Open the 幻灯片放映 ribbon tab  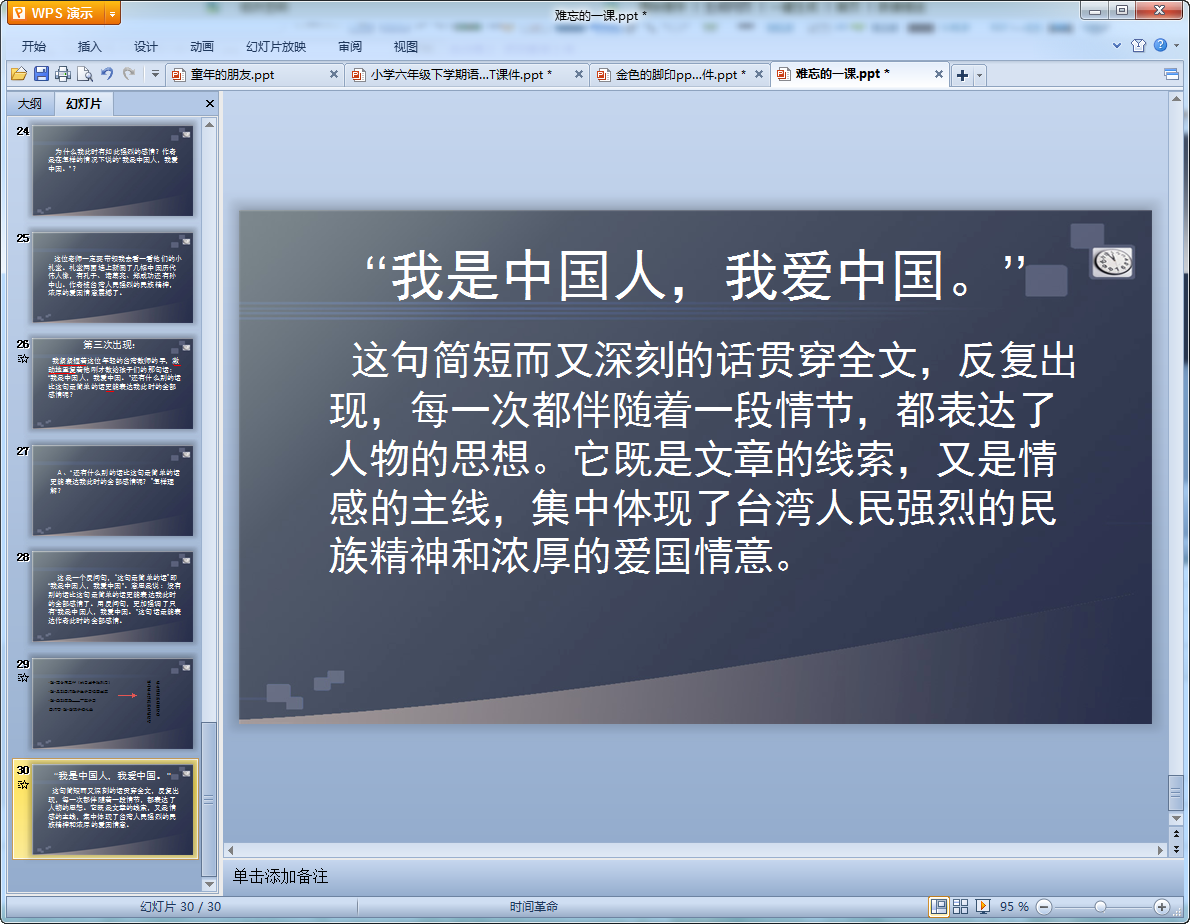275,46
